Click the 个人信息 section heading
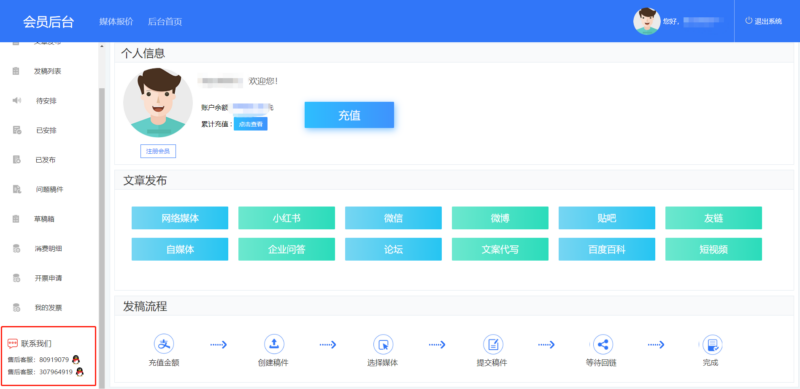Screen dimensions: 800x389 click(x=143, y=53)
